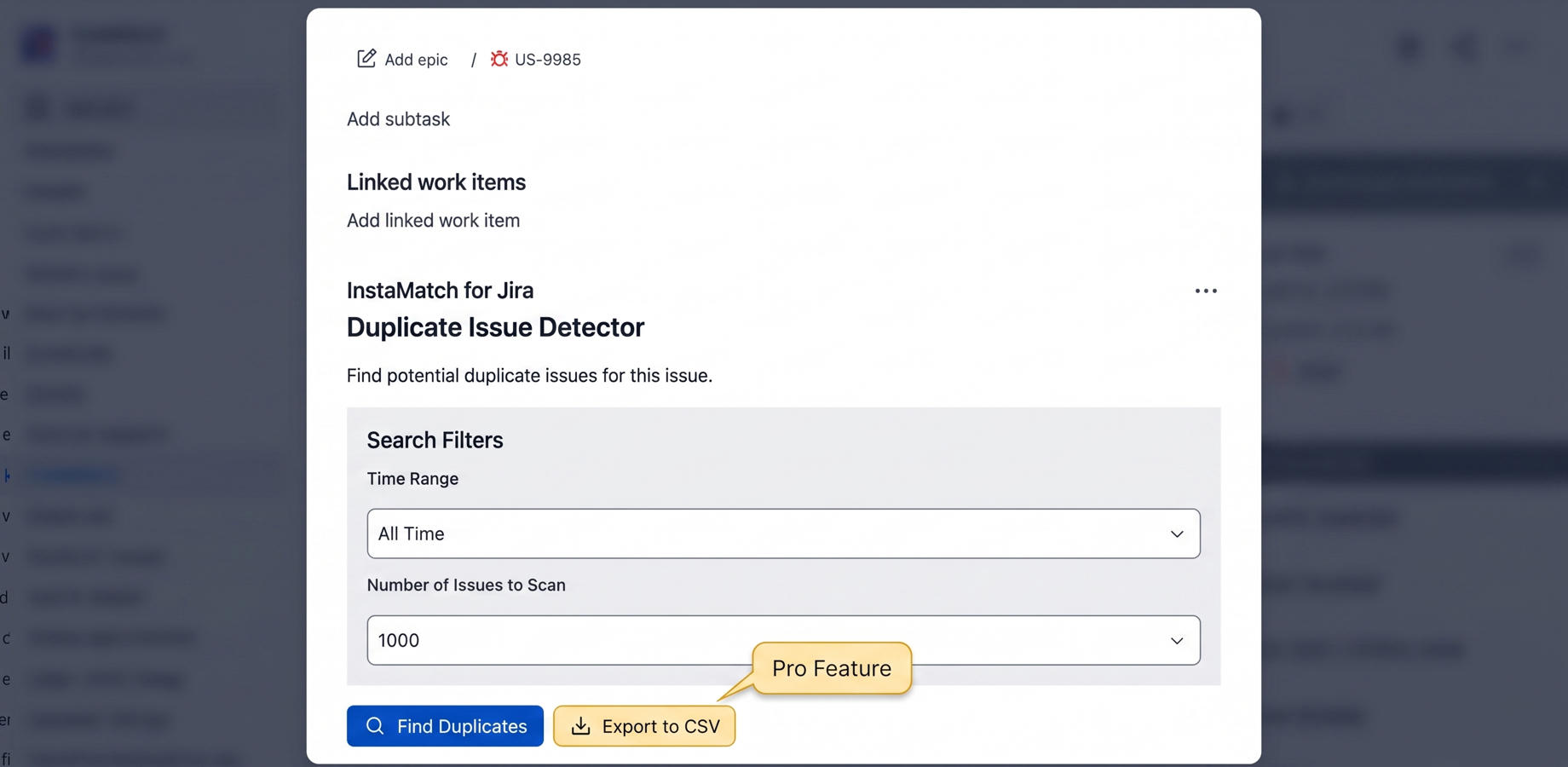Click the Duplicate Issue Detector heading
This screenshot has width=1568, height=767.
tap(495, 327)
